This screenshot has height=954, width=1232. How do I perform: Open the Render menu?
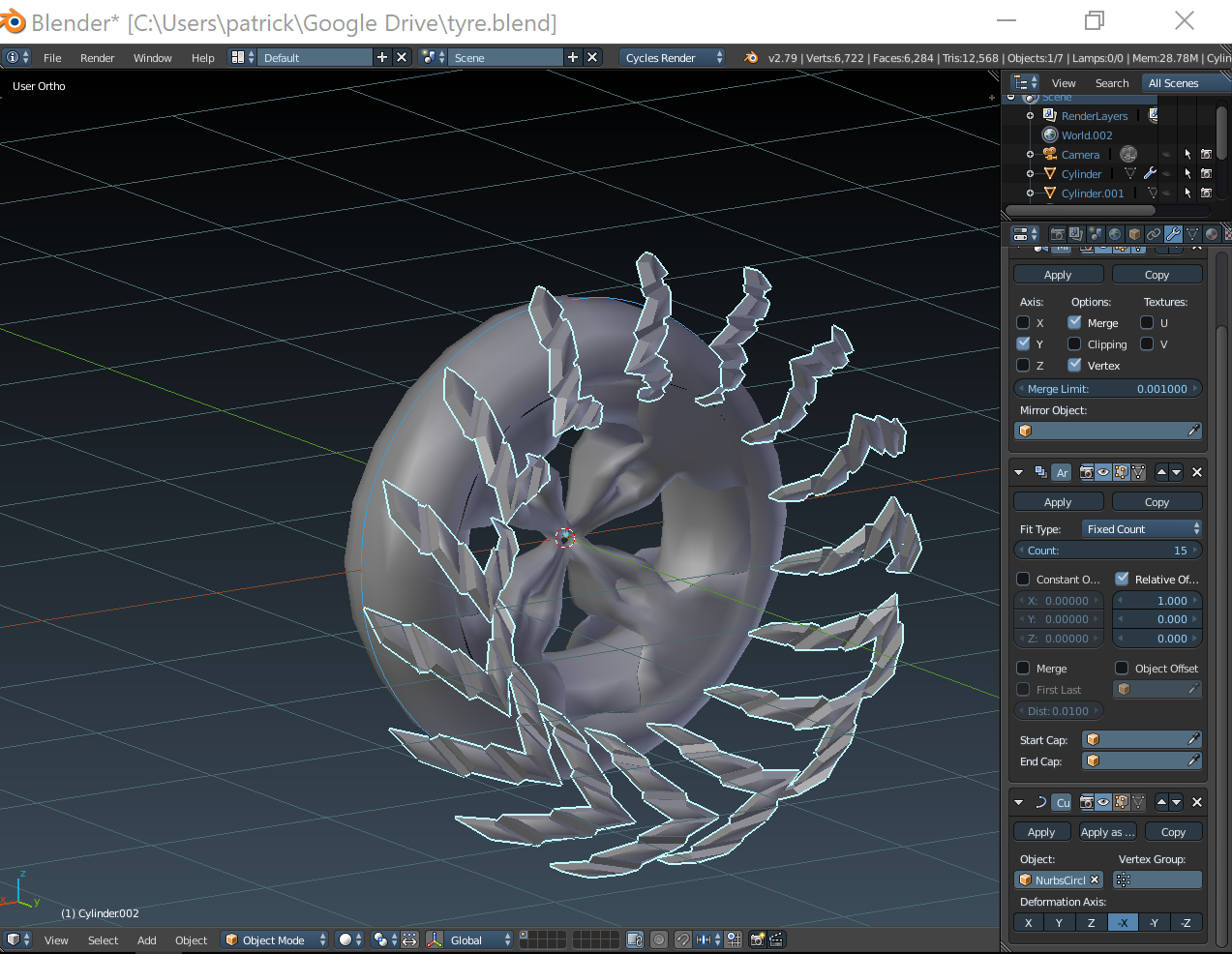97,58
